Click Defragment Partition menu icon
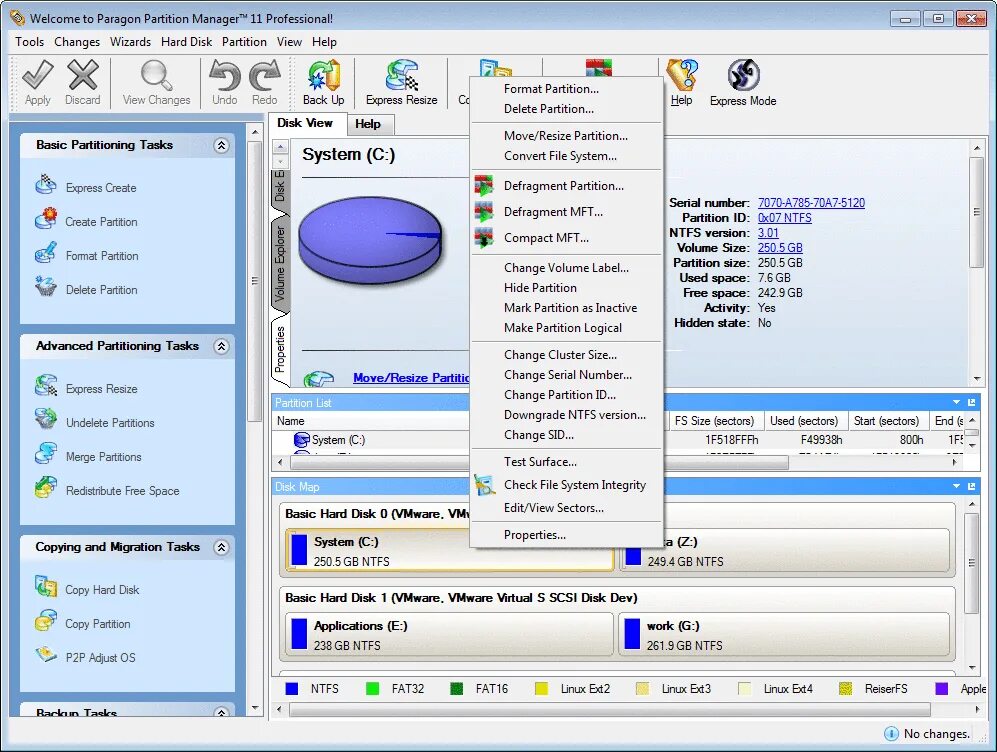The height and width of the screenshot is (752, 997). (484, 186)
